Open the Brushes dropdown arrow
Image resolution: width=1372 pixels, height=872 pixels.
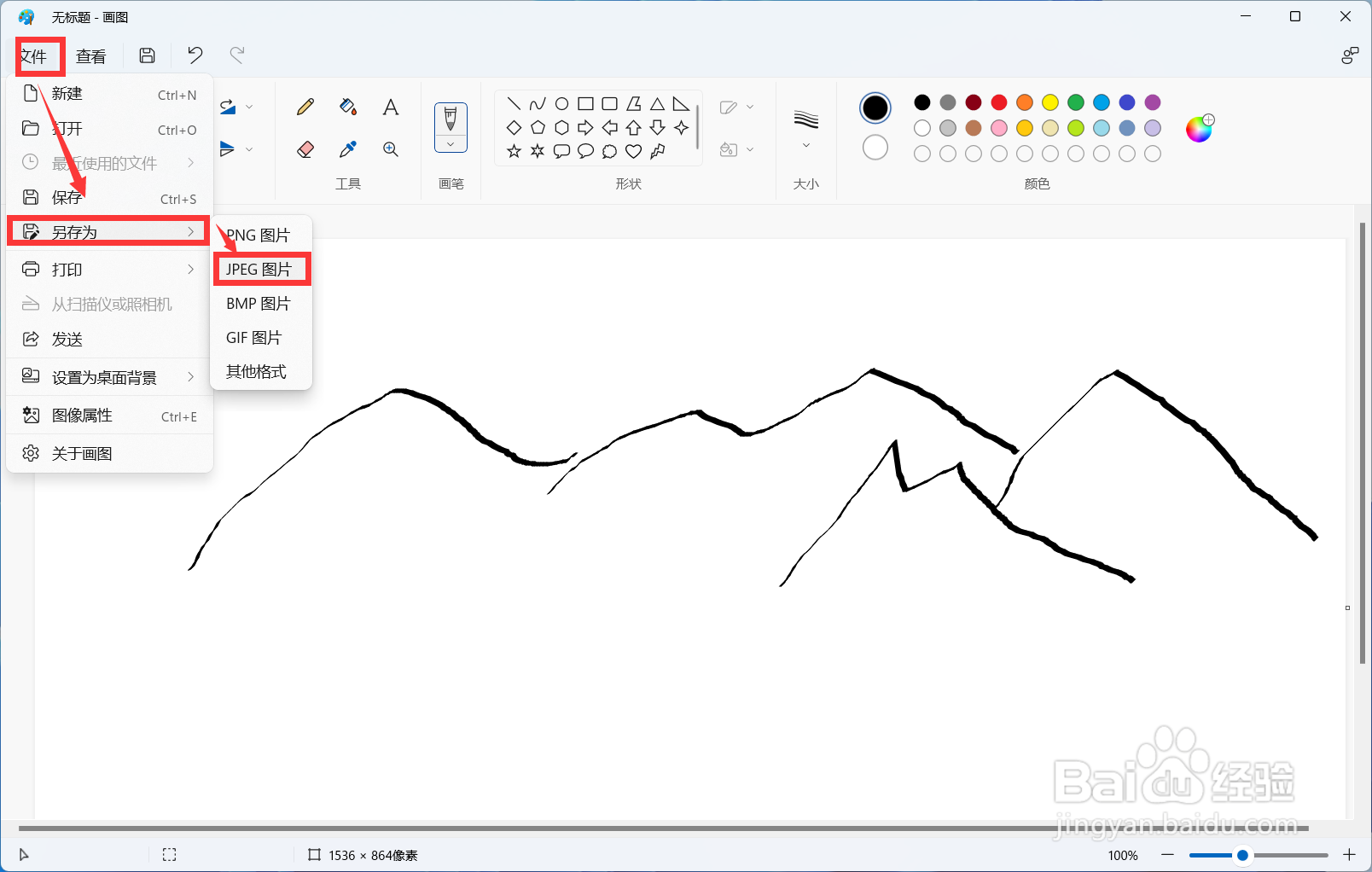(x=451, y=144)
